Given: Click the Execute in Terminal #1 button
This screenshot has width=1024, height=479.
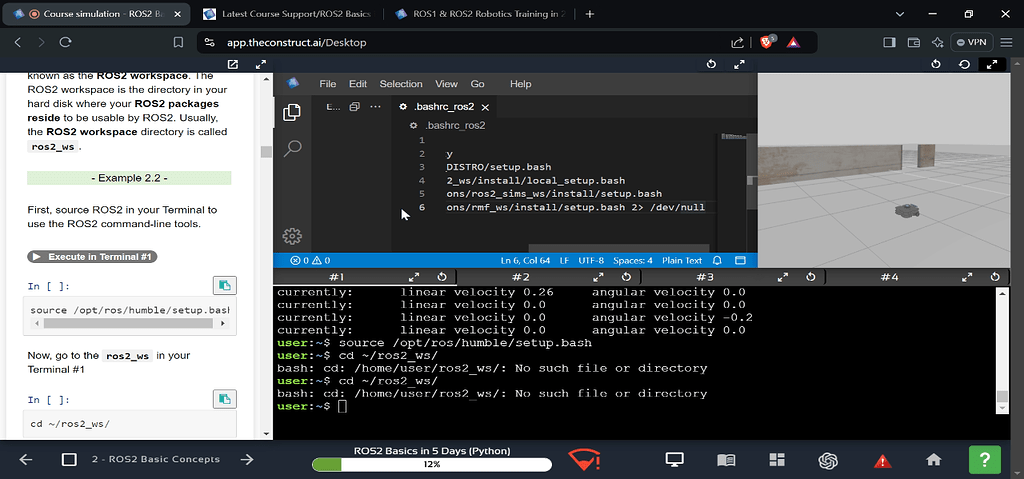Looking at the screenshot, I should pos(92,257).
